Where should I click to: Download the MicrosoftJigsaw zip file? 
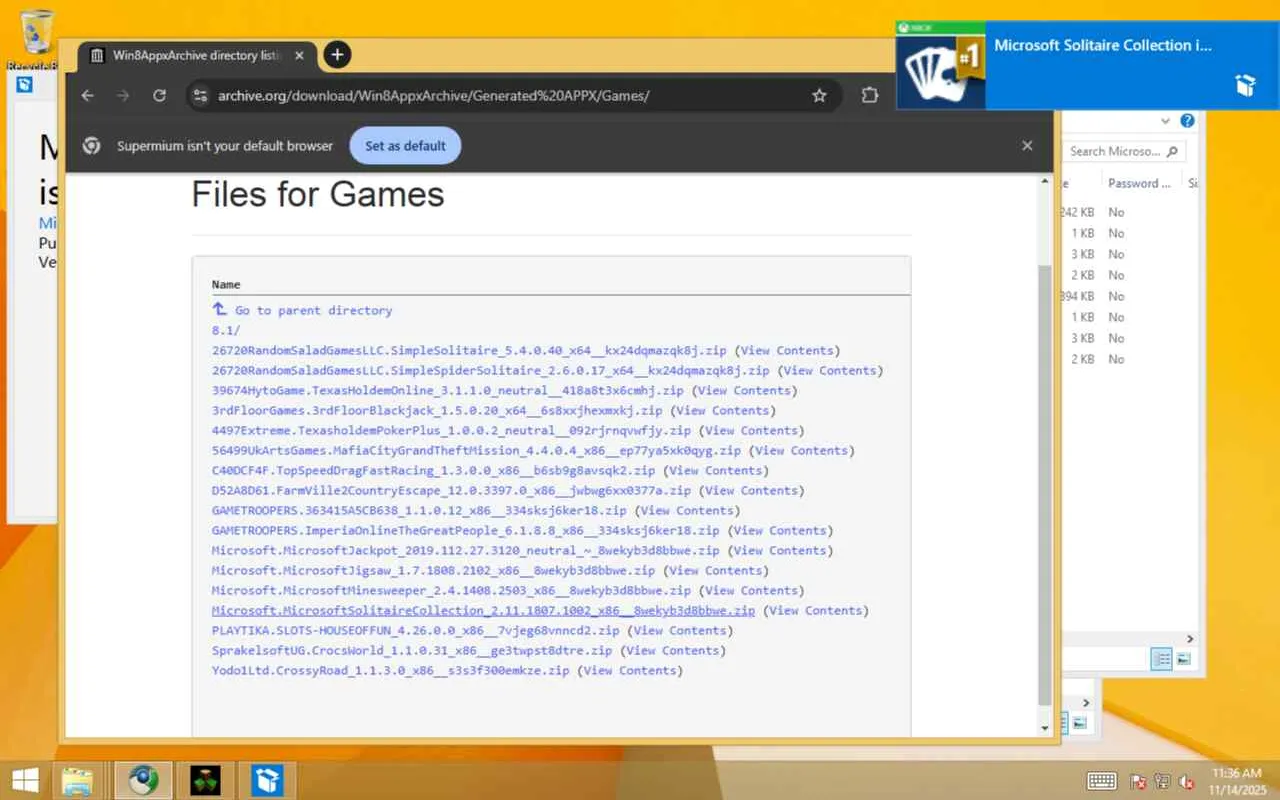434,570
